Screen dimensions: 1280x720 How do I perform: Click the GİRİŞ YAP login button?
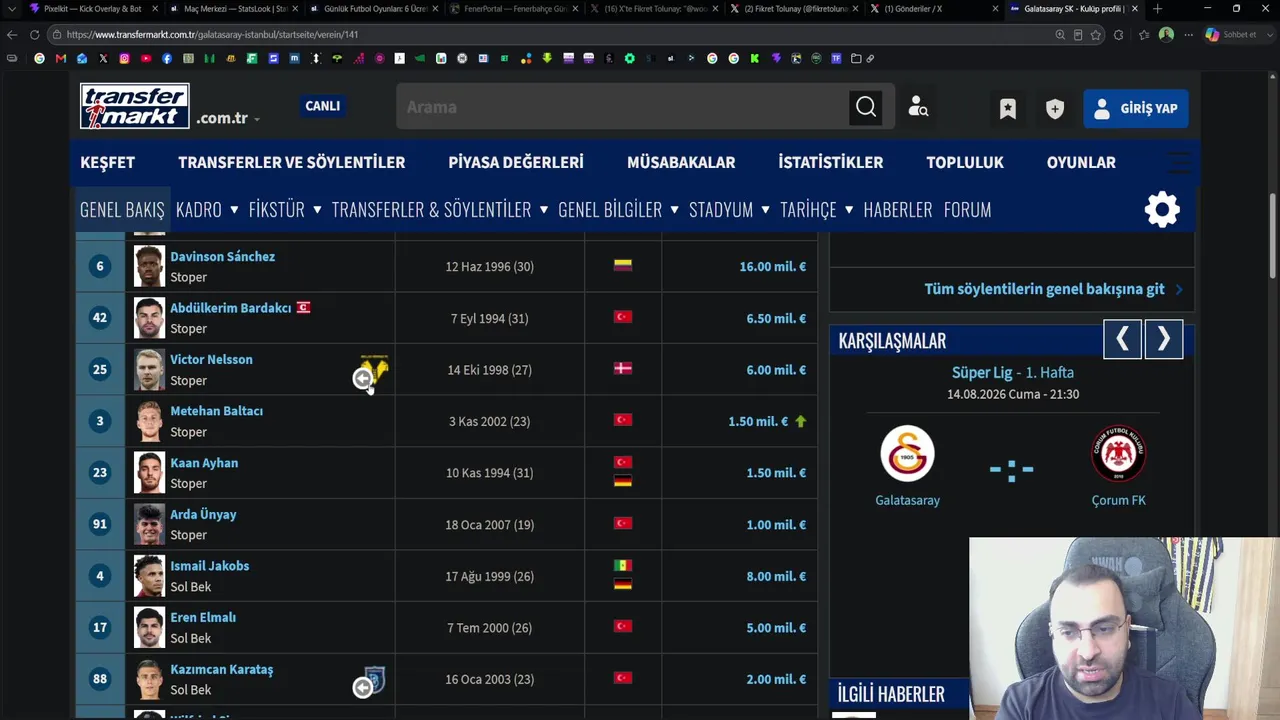click(x=1136, y=108)
